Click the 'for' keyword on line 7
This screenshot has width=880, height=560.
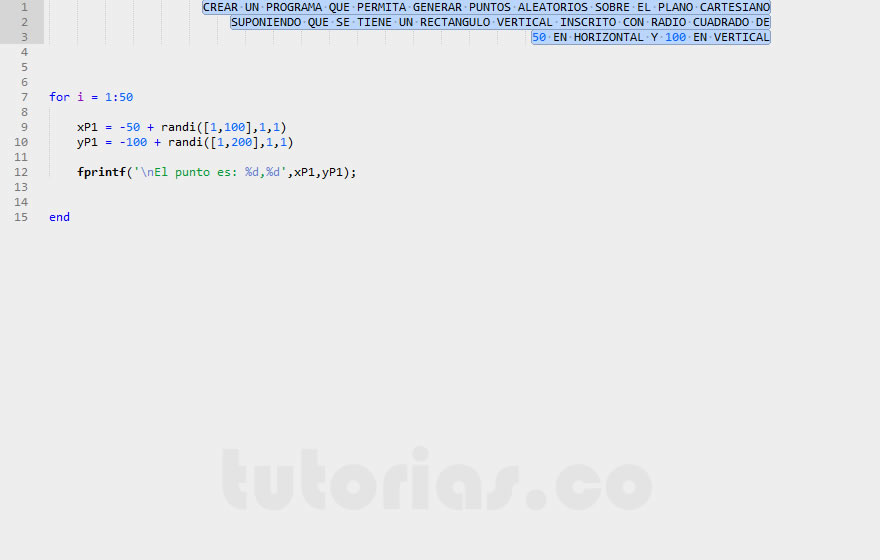click(59, 97)
